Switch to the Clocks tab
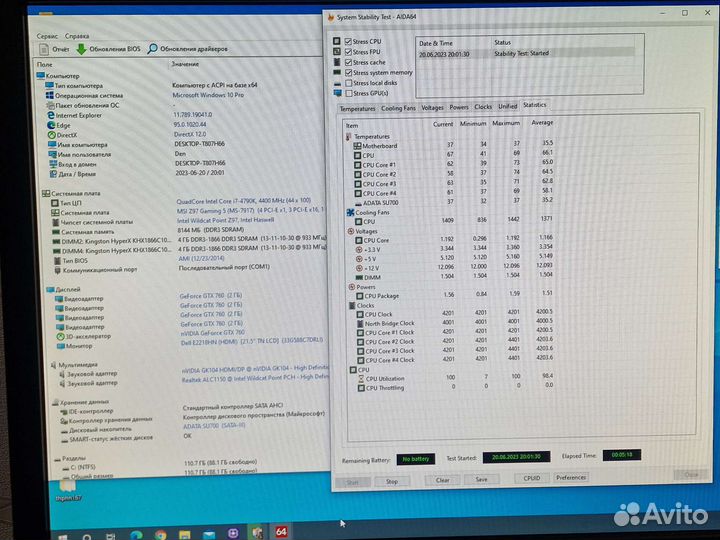This screenshot has height=540, width=720. click(483, 107)
